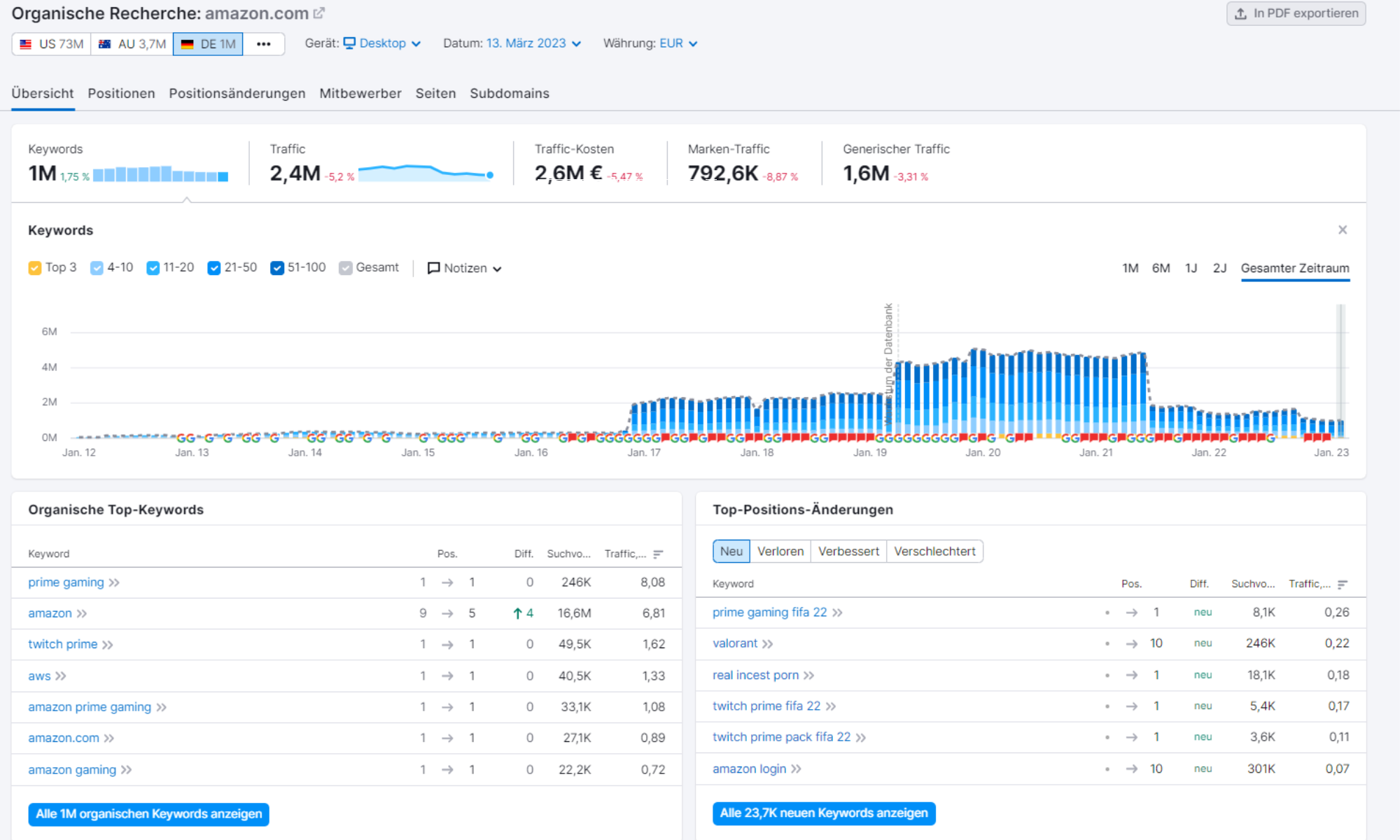Open the prime gaming keyword link
The height and width of the screenshot is (840, 1400).
(x=66, y=582)
